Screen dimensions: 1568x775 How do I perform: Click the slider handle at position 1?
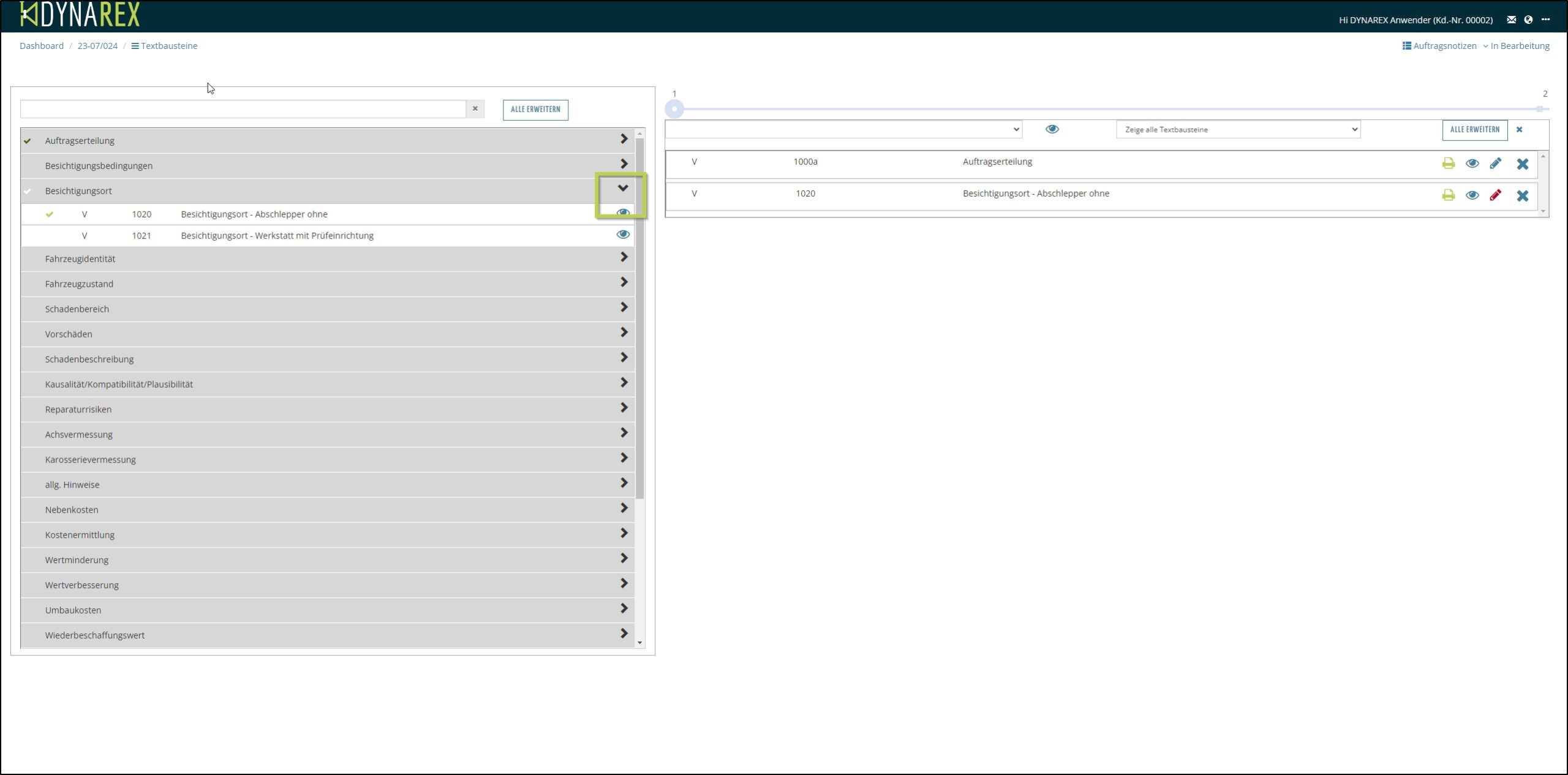click(x=674, y=109)
